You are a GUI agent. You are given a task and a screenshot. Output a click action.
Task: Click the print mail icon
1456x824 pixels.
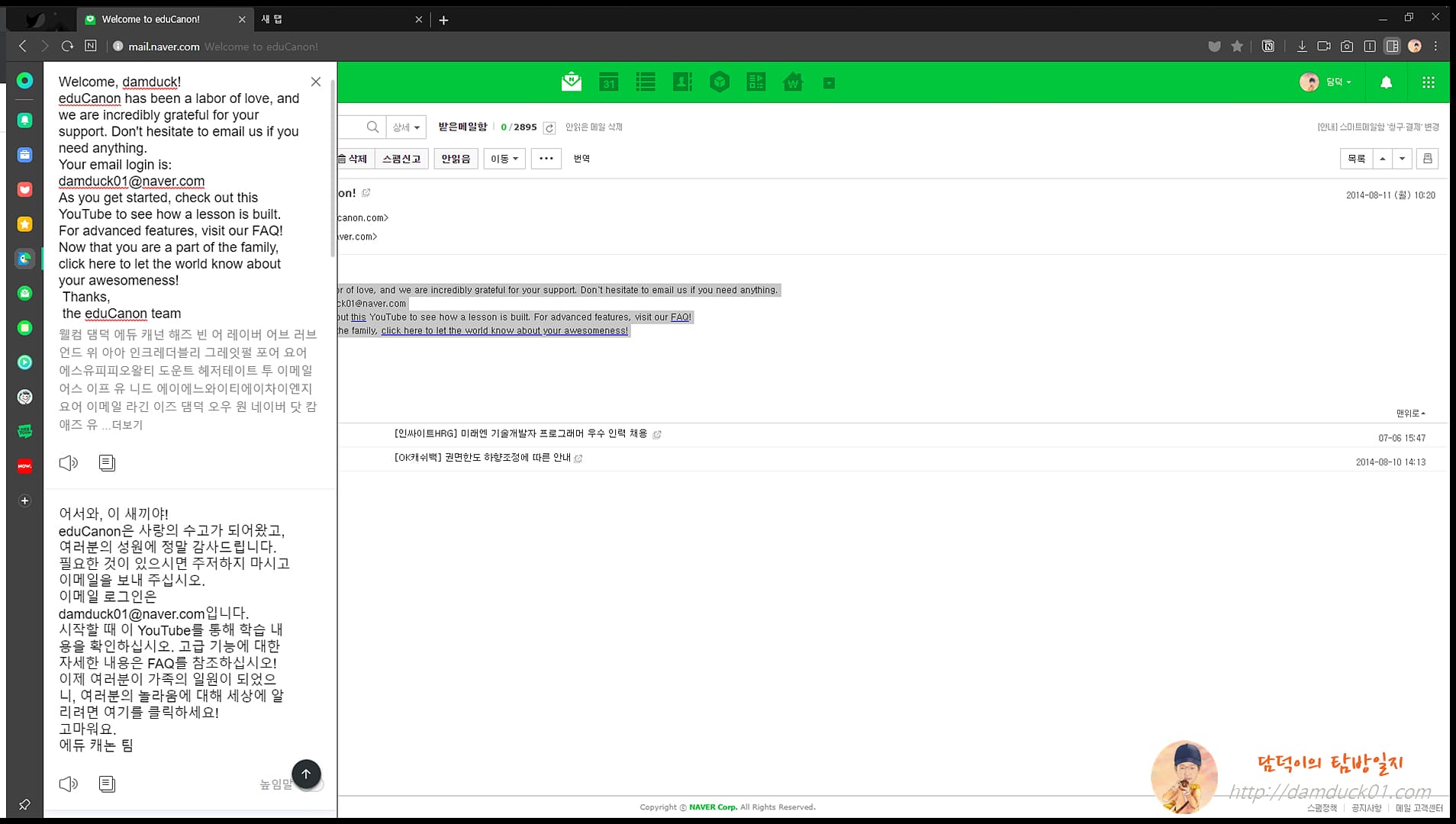[1427, 159]
